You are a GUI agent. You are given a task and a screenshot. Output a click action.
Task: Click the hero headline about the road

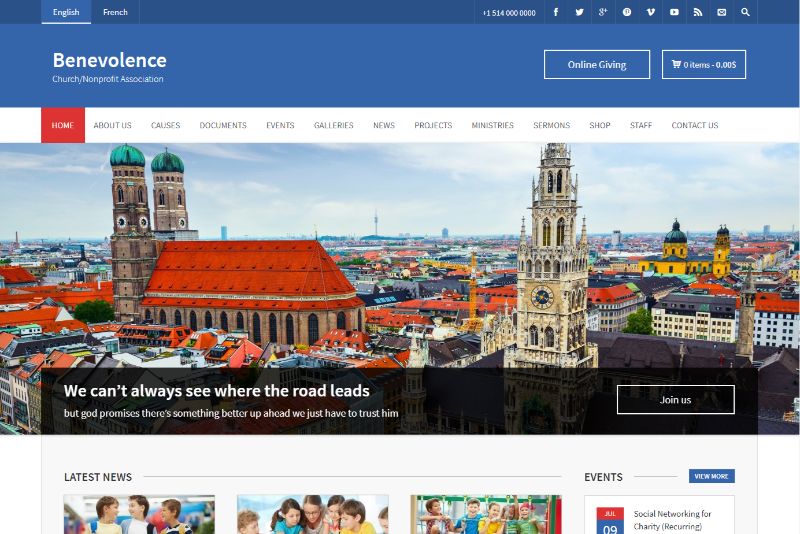[216, 391]
